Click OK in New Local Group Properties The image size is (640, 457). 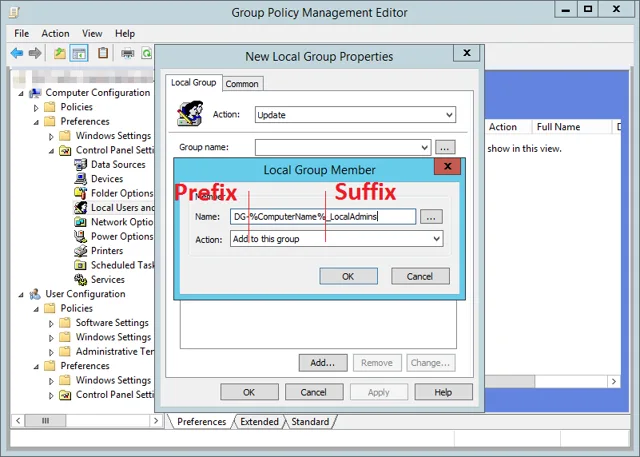click(x=249, y=392)
